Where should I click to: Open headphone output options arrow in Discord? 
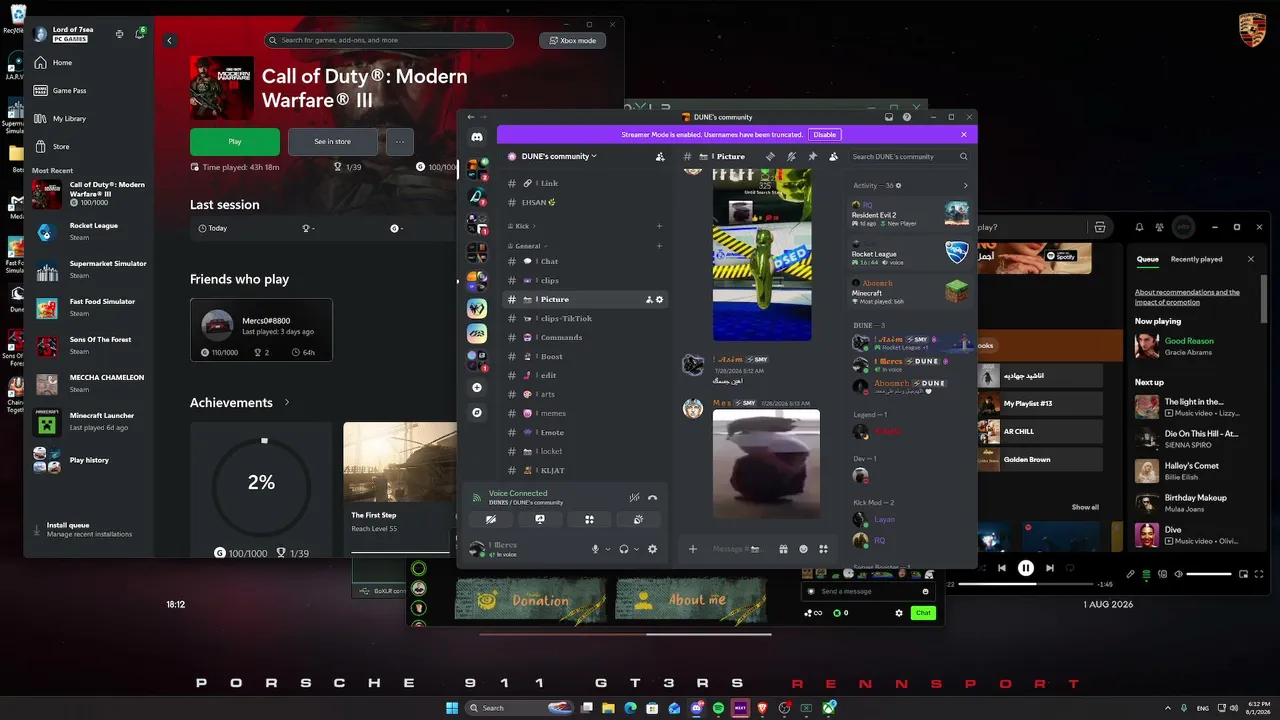636,549
